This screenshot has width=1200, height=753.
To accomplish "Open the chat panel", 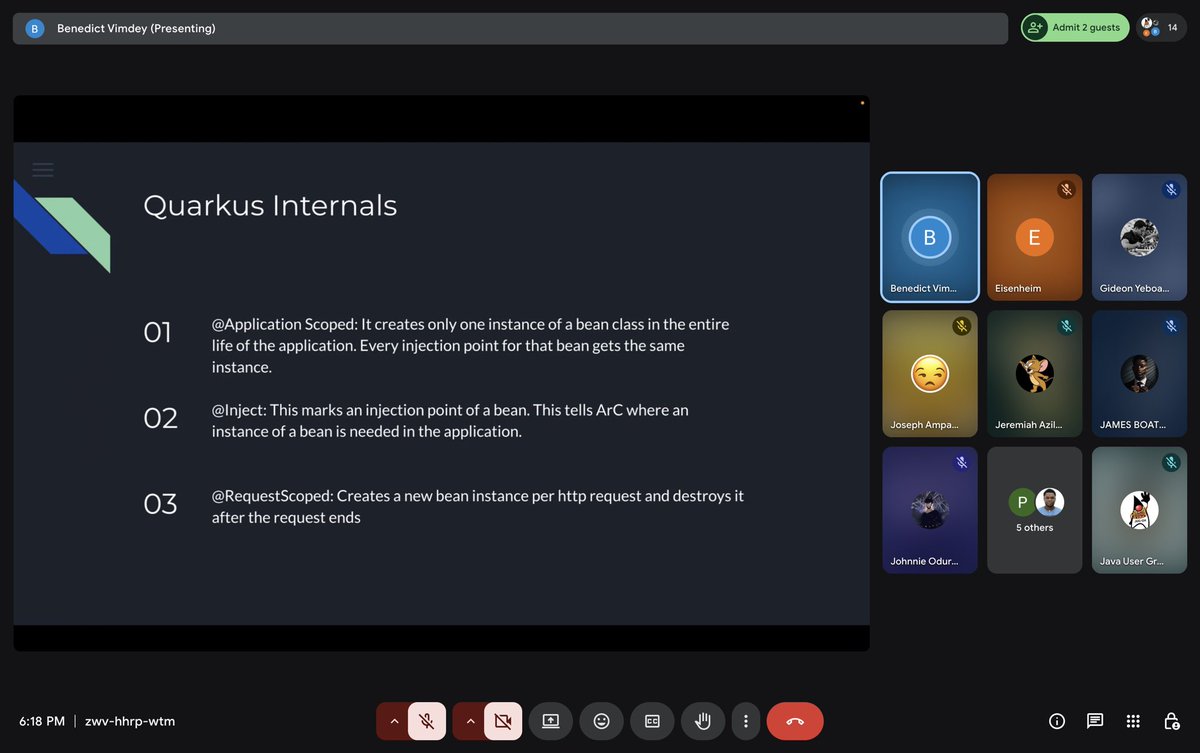I will click(1095, 721).
